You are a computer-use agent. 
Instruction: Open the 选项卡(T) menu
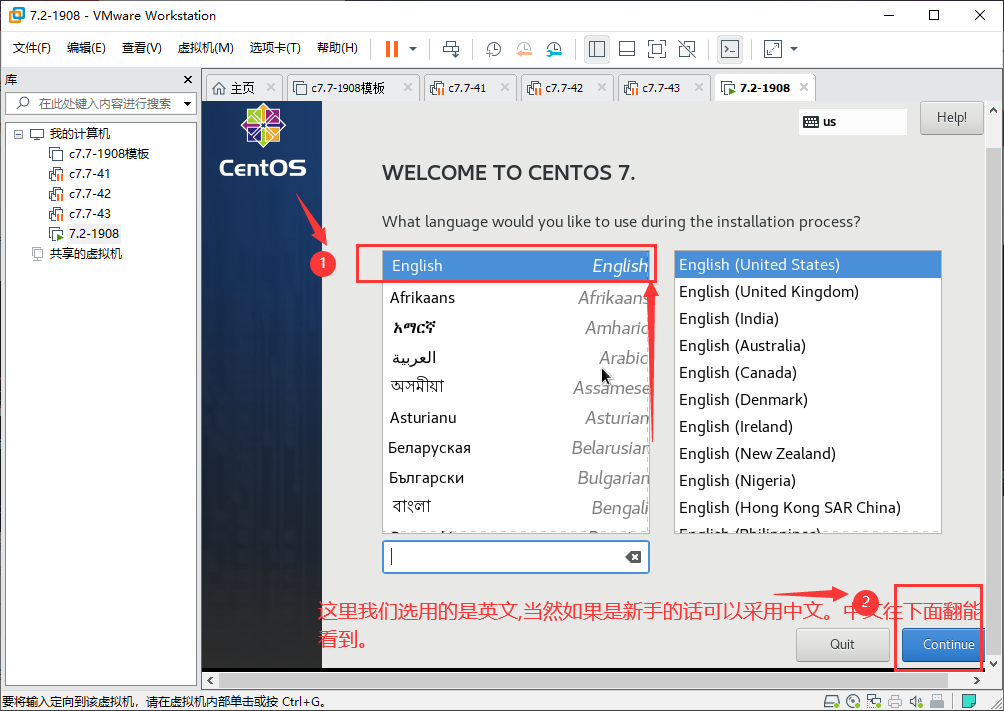pos(275,48)
